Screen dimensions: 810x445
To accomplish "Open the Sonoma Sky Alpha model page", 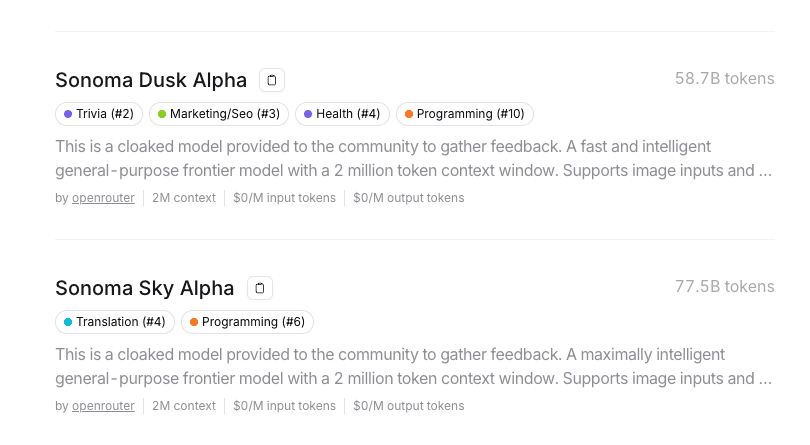I will (x=144, y=288).
